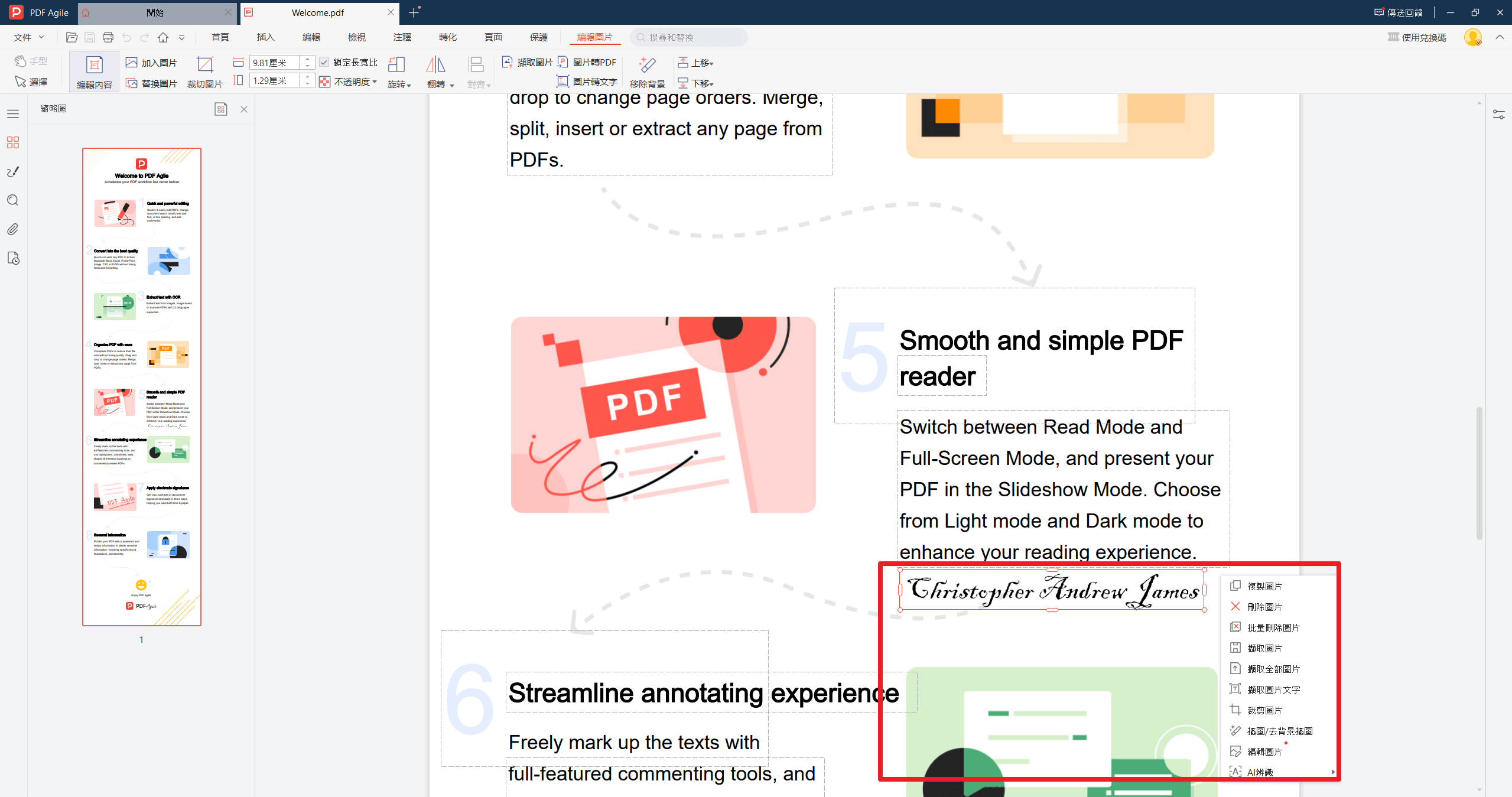Increase image width with the up stepper
This screenshot has height=797, width=1512.
(x=307, y=59)
